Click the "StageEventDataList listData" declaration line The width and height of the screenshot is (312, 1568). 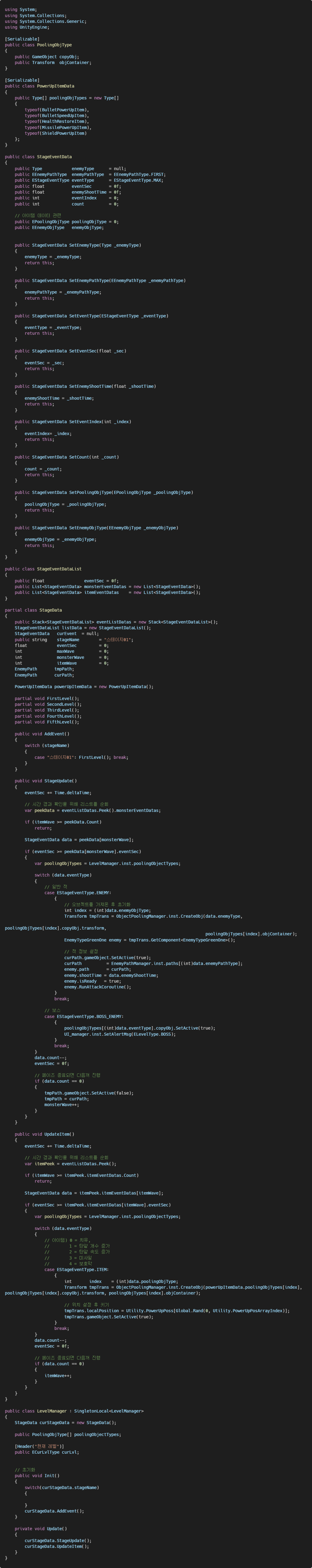click(x=83, y=627)
